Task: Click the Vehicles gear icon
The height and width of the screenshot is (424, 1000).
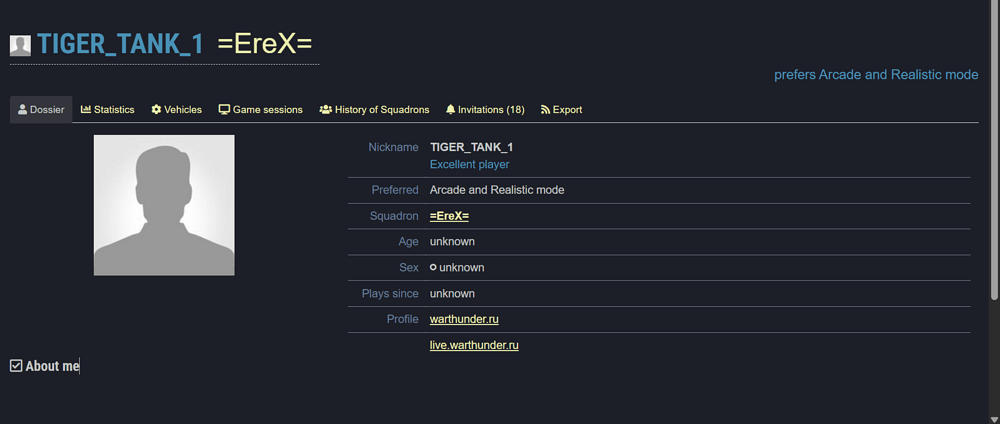Action: pos(156,110)
